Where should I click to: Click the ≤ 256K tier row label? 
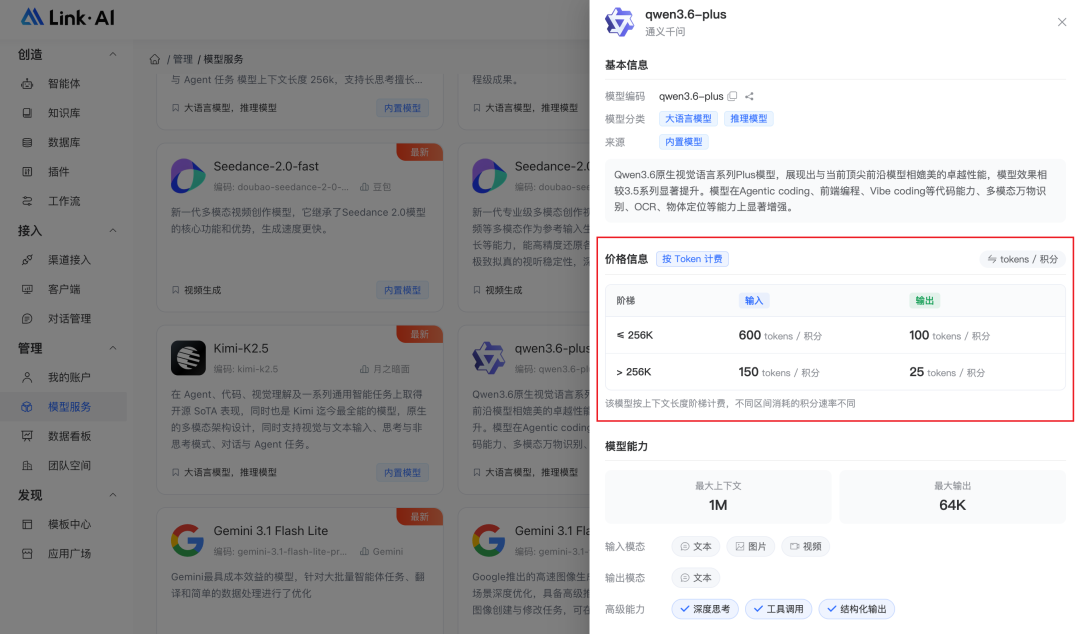(634, 336)
